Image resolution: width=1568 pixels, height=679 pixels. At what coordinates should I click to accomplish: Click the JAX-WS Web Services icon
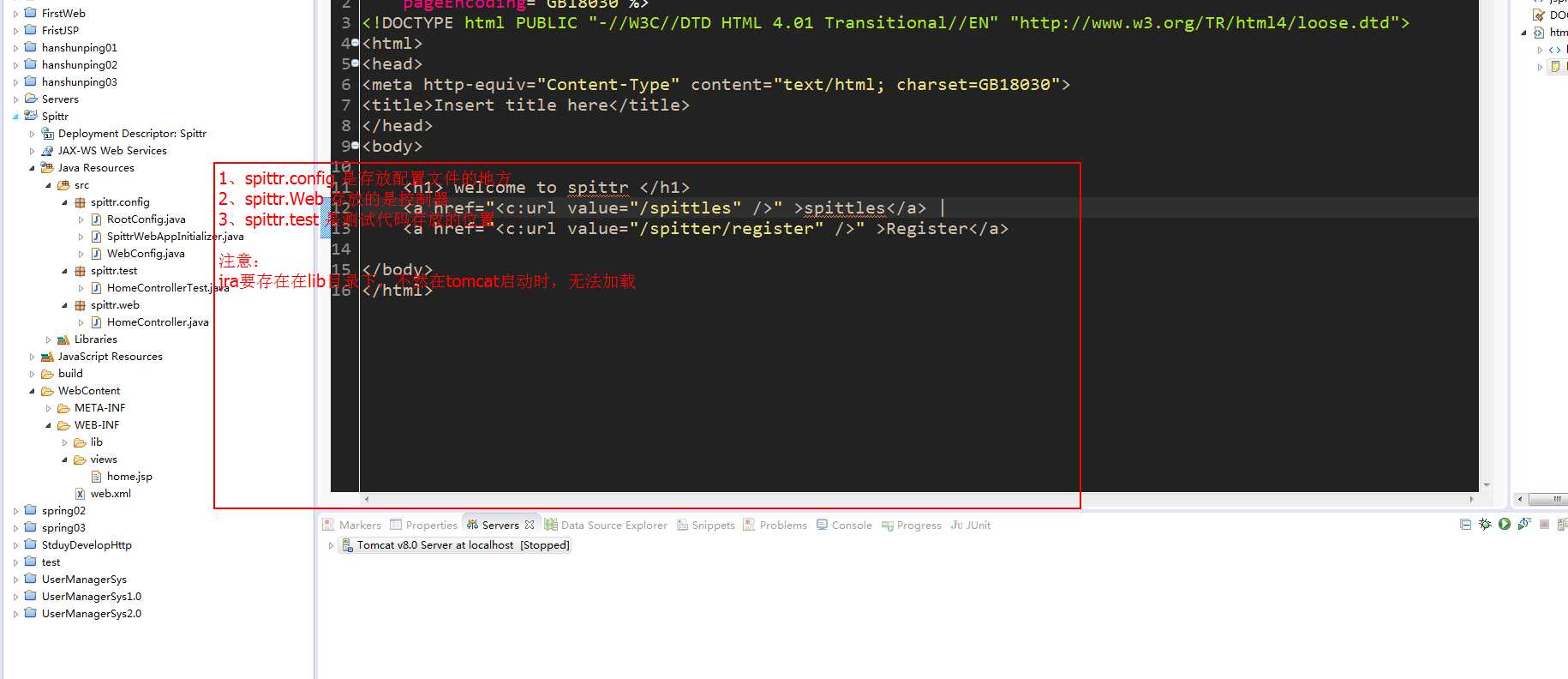point(48,150)
